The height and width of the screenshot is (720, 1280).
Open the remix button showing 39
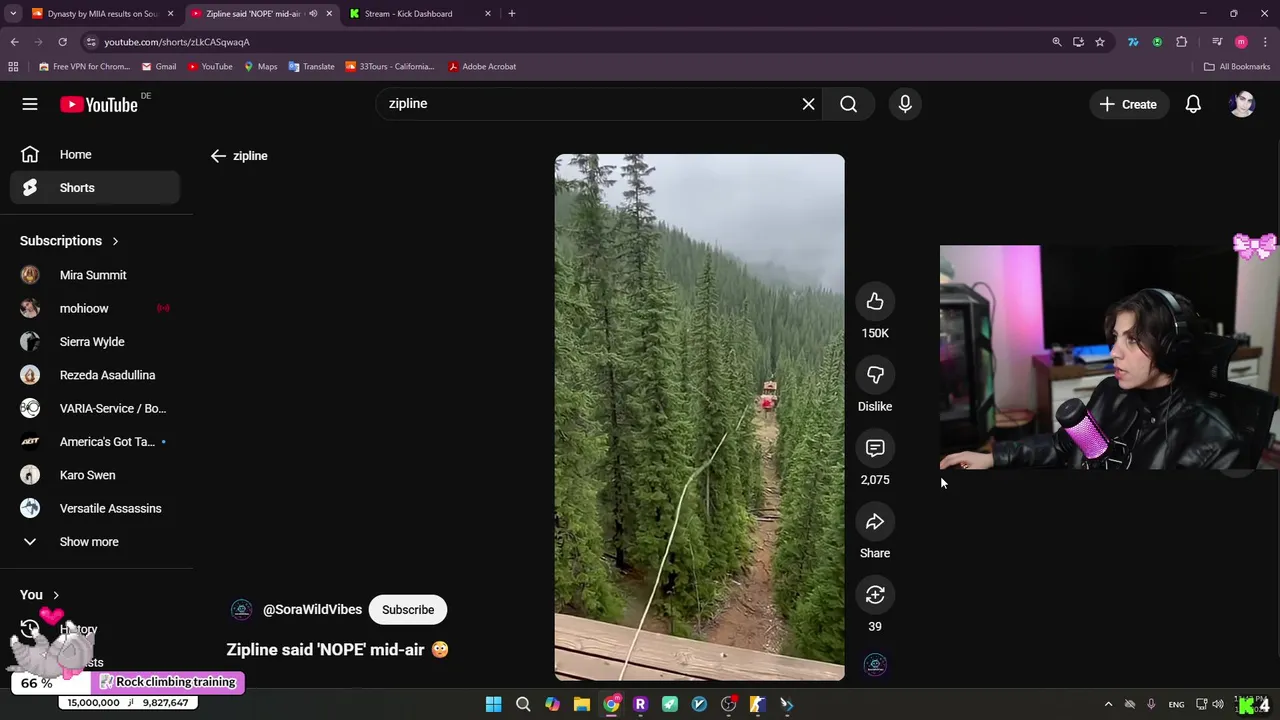coord(875,595)
